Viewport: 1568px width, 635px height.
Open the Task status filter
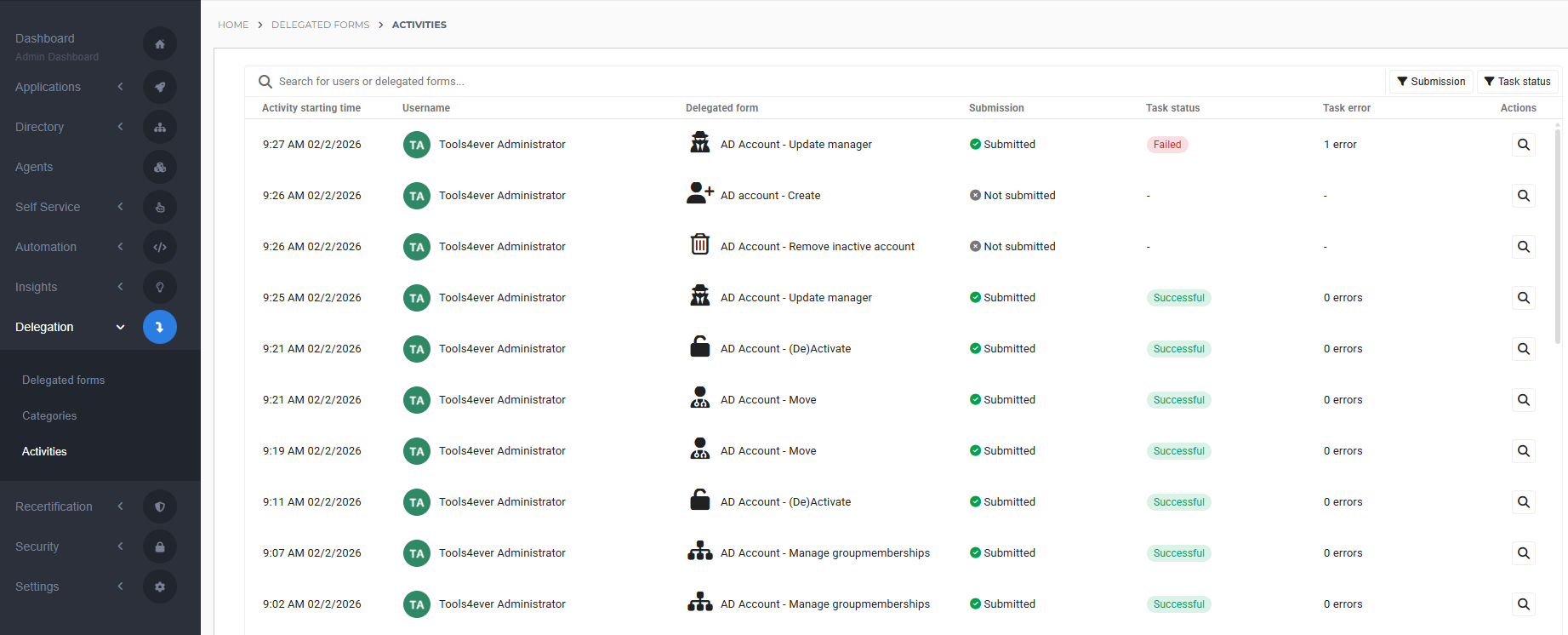tap(1517, 82)
